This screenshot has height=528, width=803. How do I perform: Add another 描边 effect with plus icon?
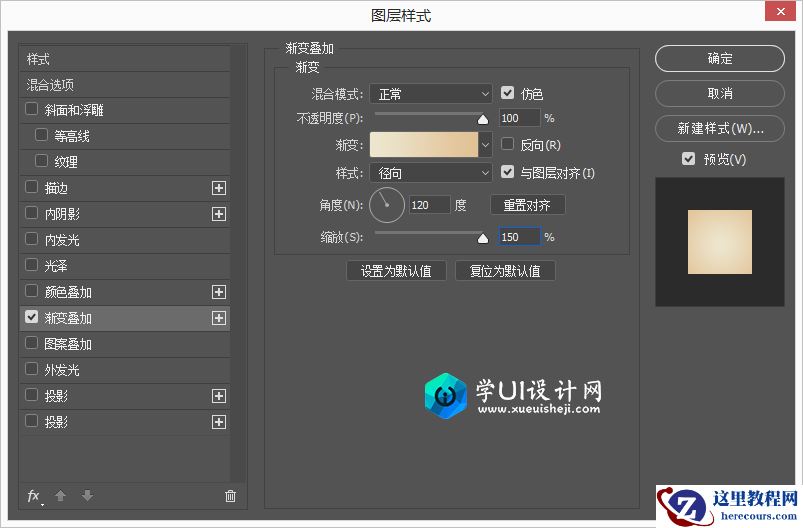click(x=219, y=188)
